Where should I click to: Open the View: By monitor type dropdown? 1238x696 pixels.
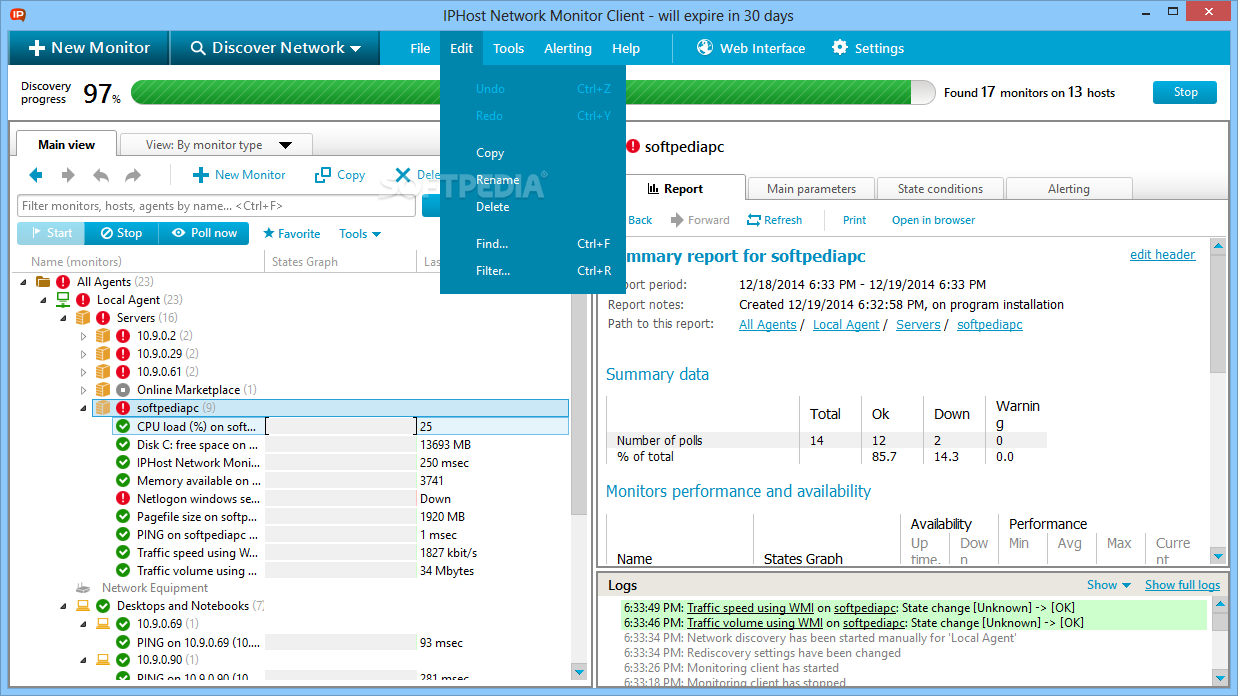coord(216,145)
